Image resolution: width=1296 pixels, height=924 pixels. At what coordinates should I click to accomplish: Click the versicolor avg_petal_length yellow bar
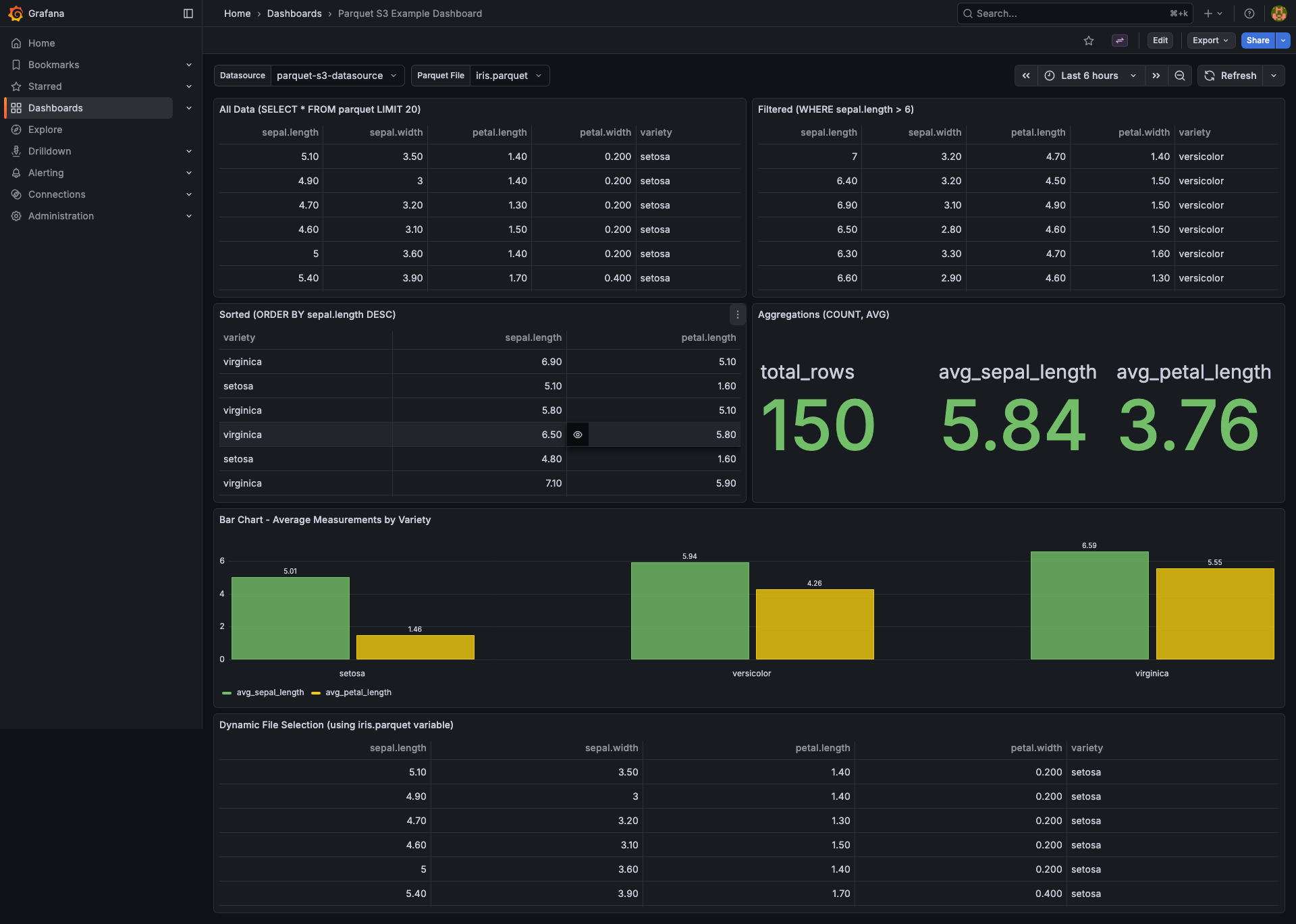[x=815, y=624]
